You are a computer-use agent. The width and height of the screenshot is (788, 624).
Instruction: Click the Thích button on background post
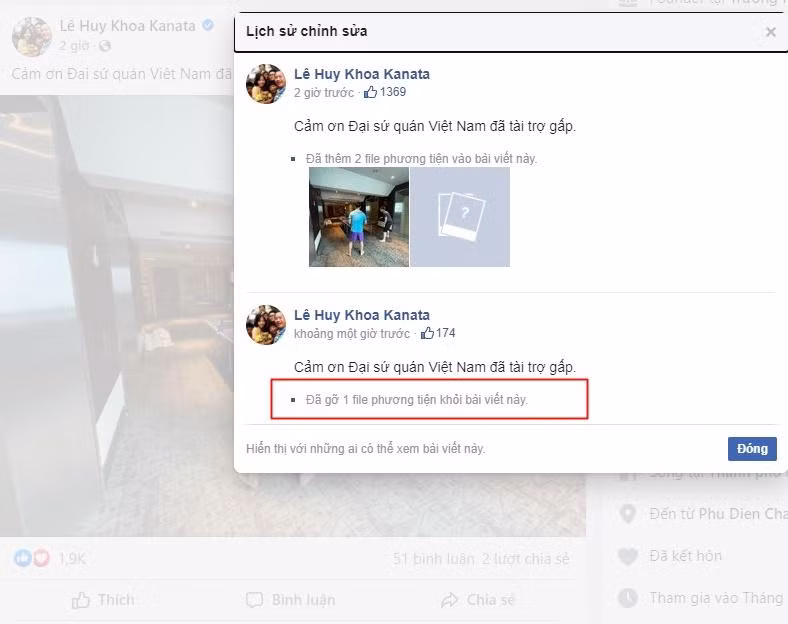click(x=103, y=600)
